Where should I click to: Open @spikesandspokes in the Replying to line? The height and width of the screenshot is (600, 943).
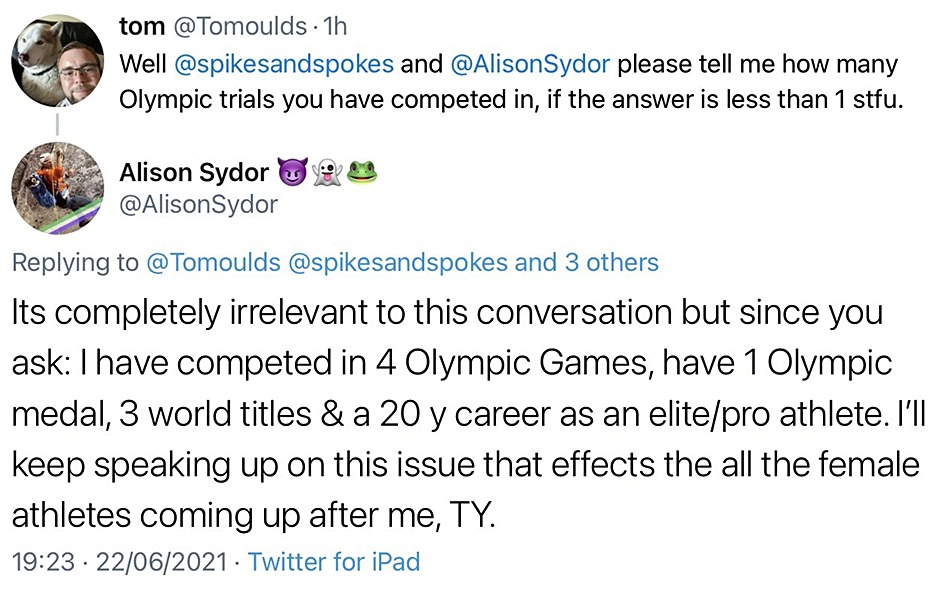pyautogui.click(x=396, y=263)
